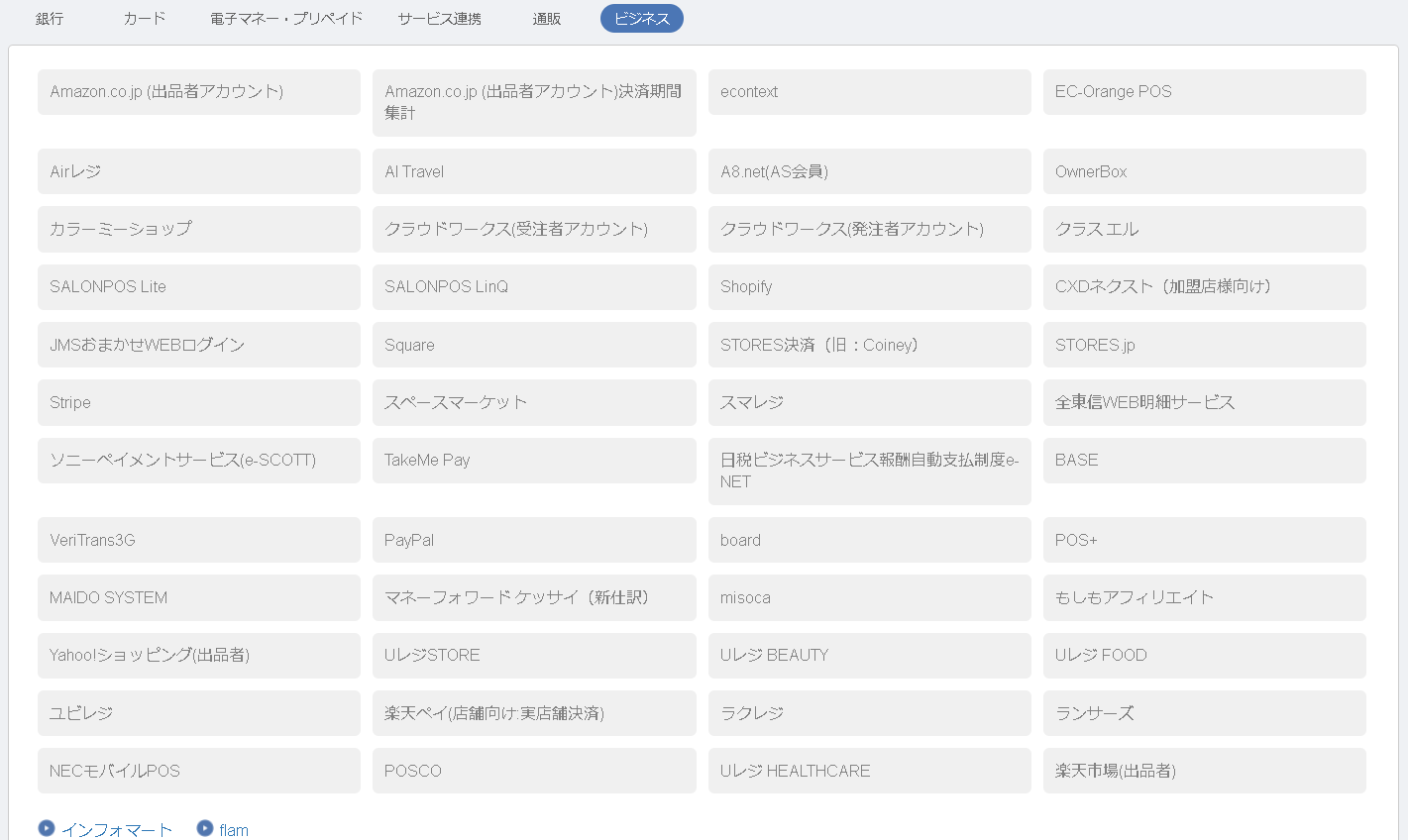The height and width of the screenshot is (840, 1408).
Task: Switch to the 銀行 tab
Action: (x=50, y=19)
